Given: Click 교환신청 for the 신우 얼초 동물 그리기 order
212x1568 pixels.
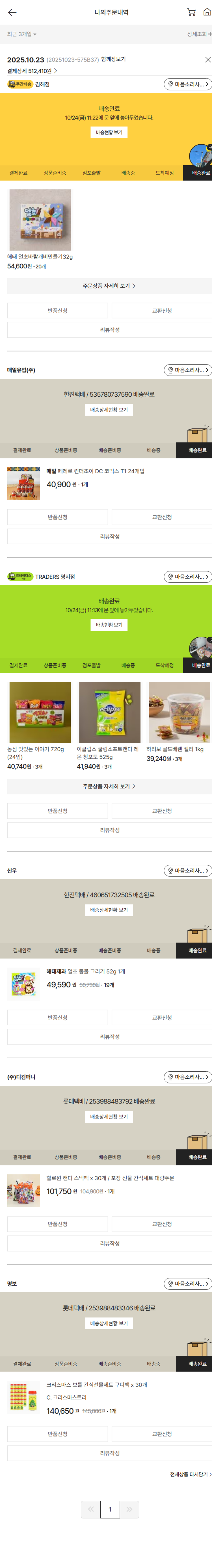Looking at the screenshot, I should [x=161, y=1018].
